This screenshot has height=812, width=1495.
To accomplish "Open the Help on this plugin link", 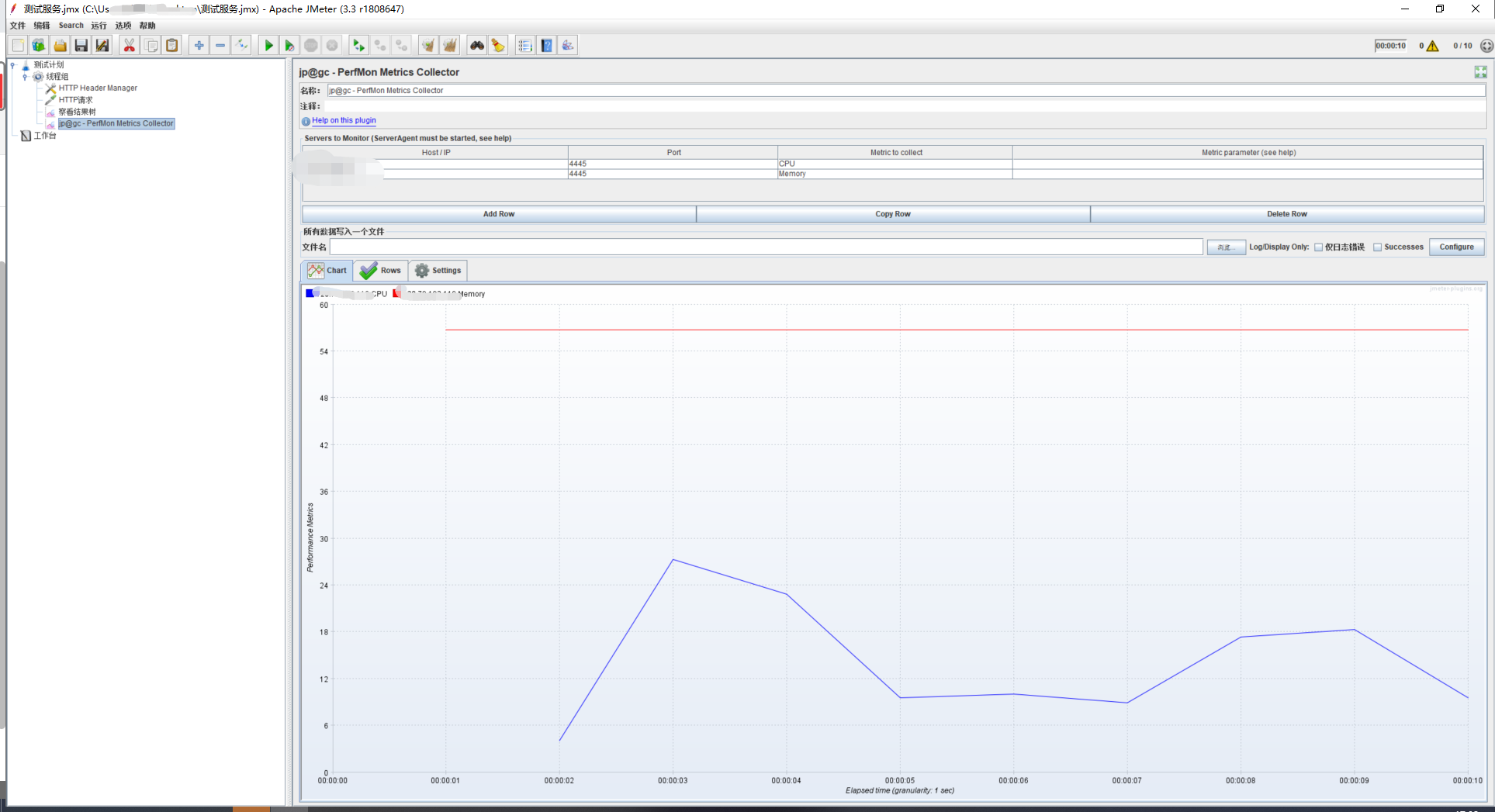I will [344, 121].
